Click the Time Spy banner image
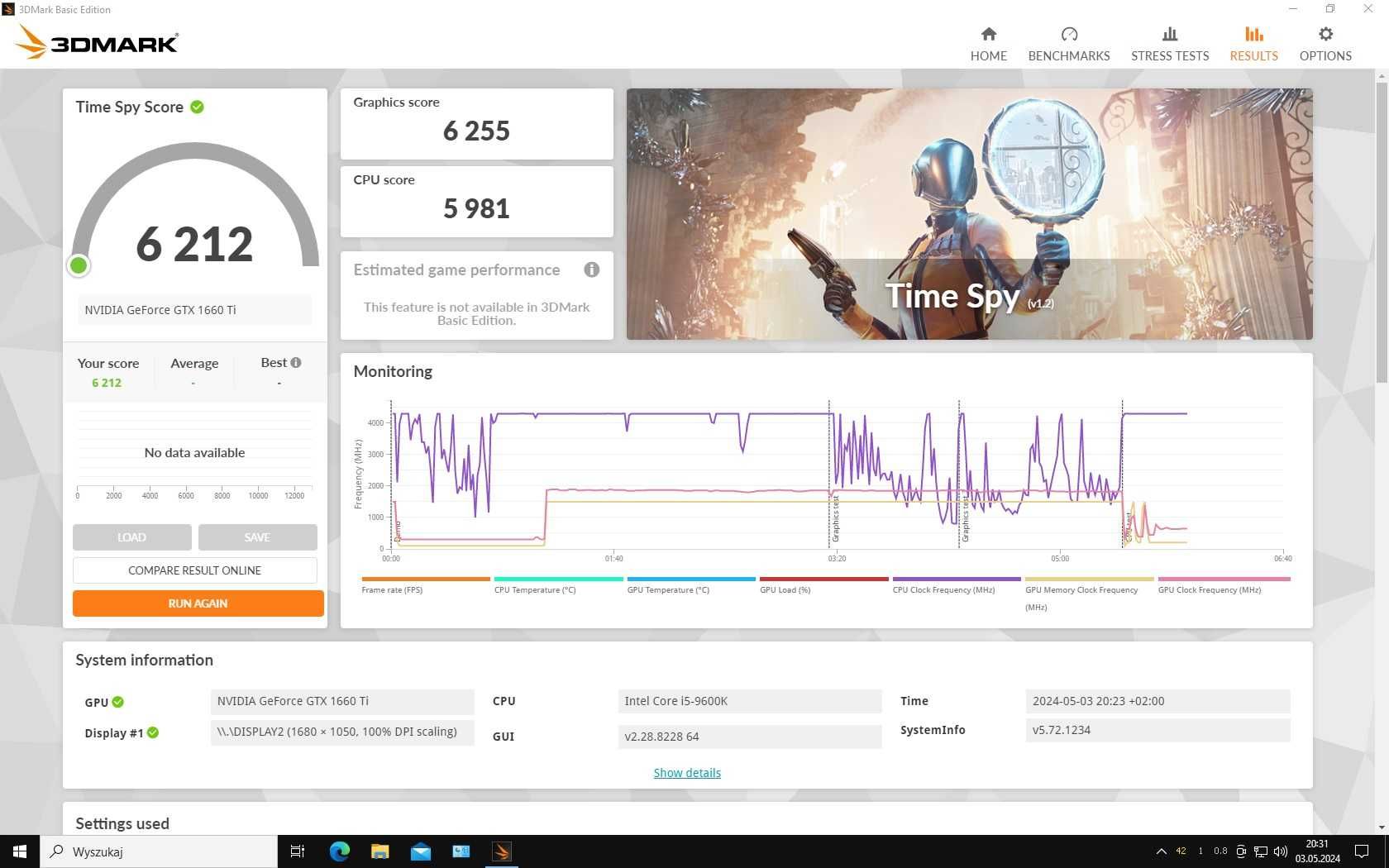 pyautogui.click(x=969, y=214)
